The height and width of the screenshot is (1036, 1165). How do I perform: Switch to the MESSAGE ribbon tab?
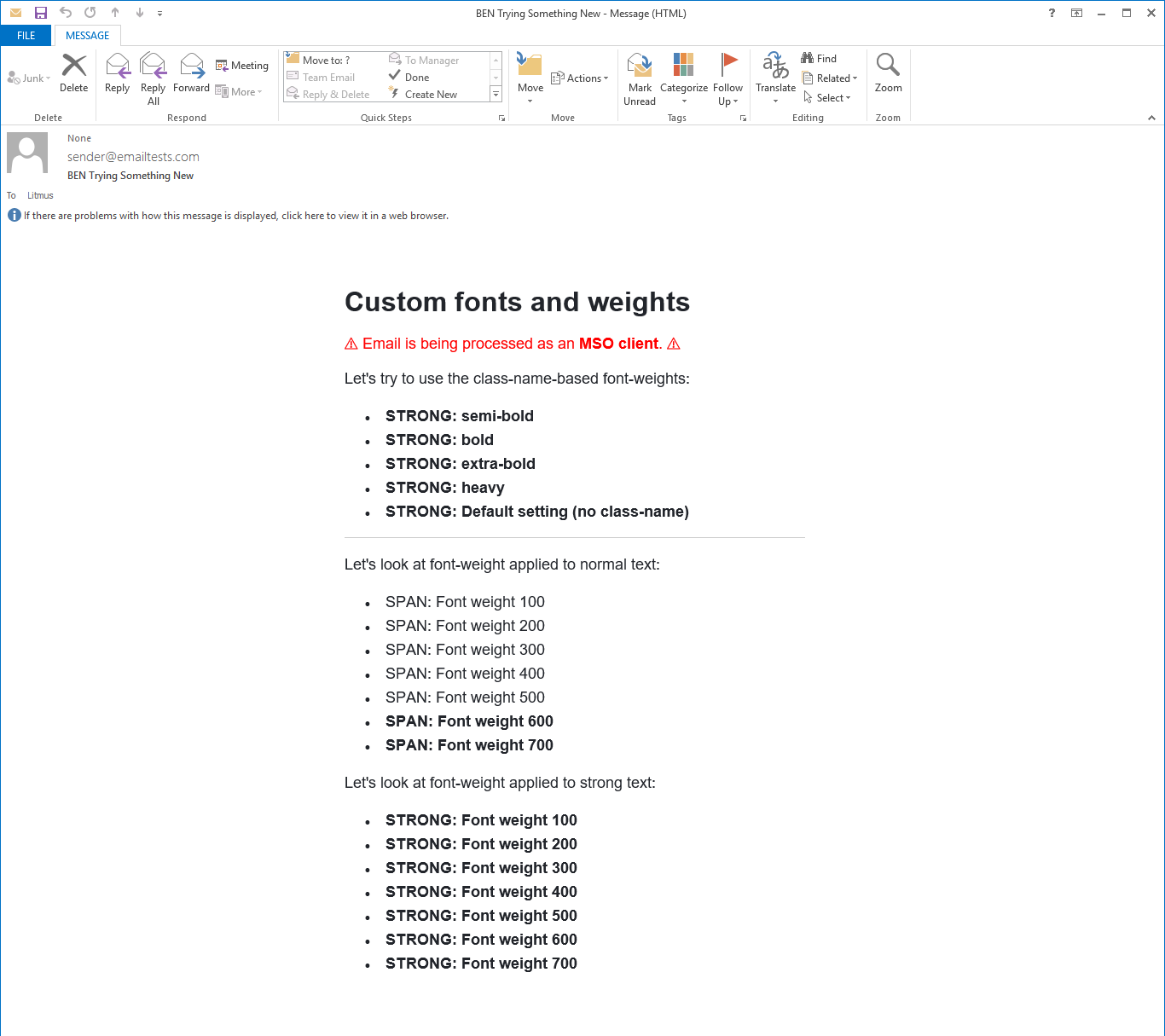(87, 36)
